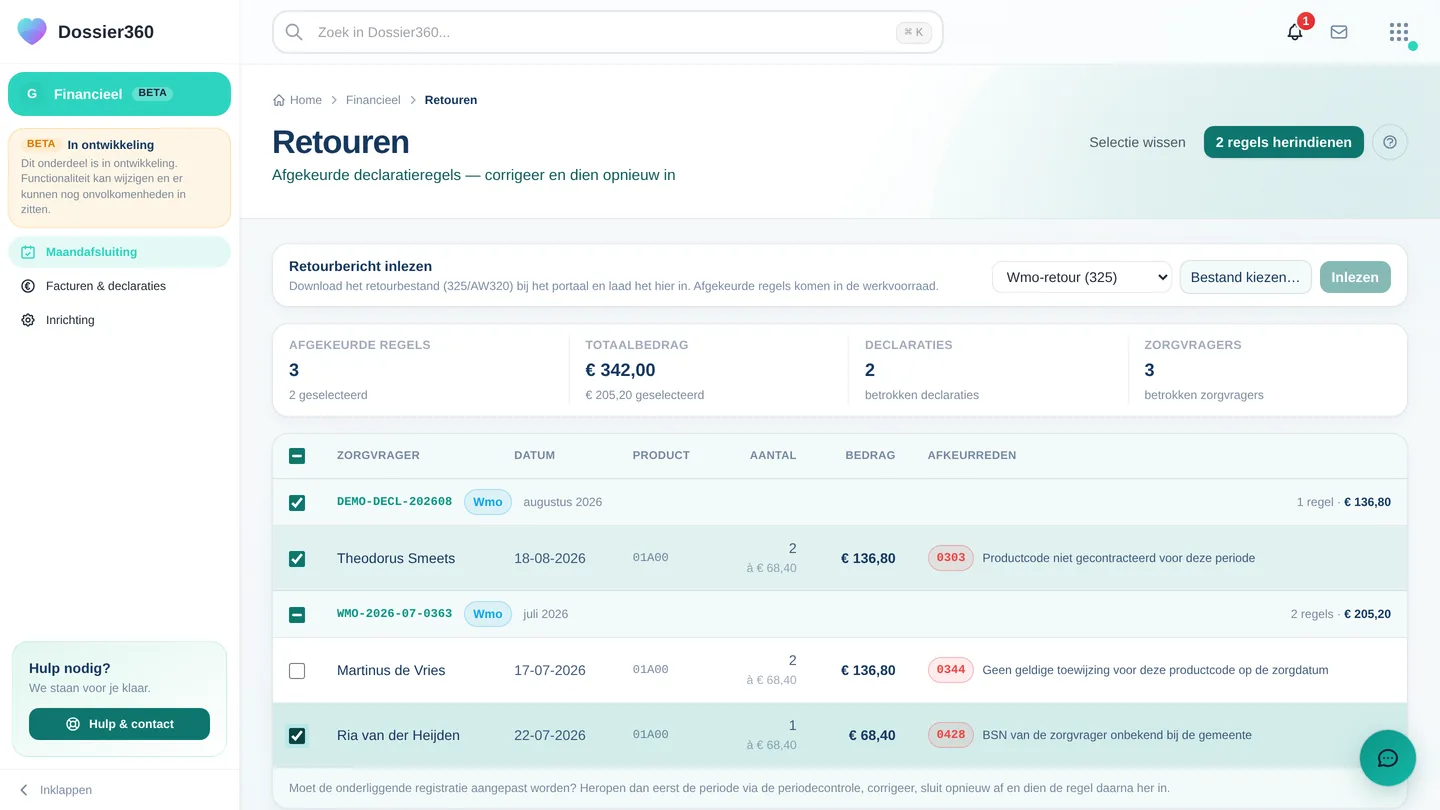Open Inrichting in the sidebar

119,320
